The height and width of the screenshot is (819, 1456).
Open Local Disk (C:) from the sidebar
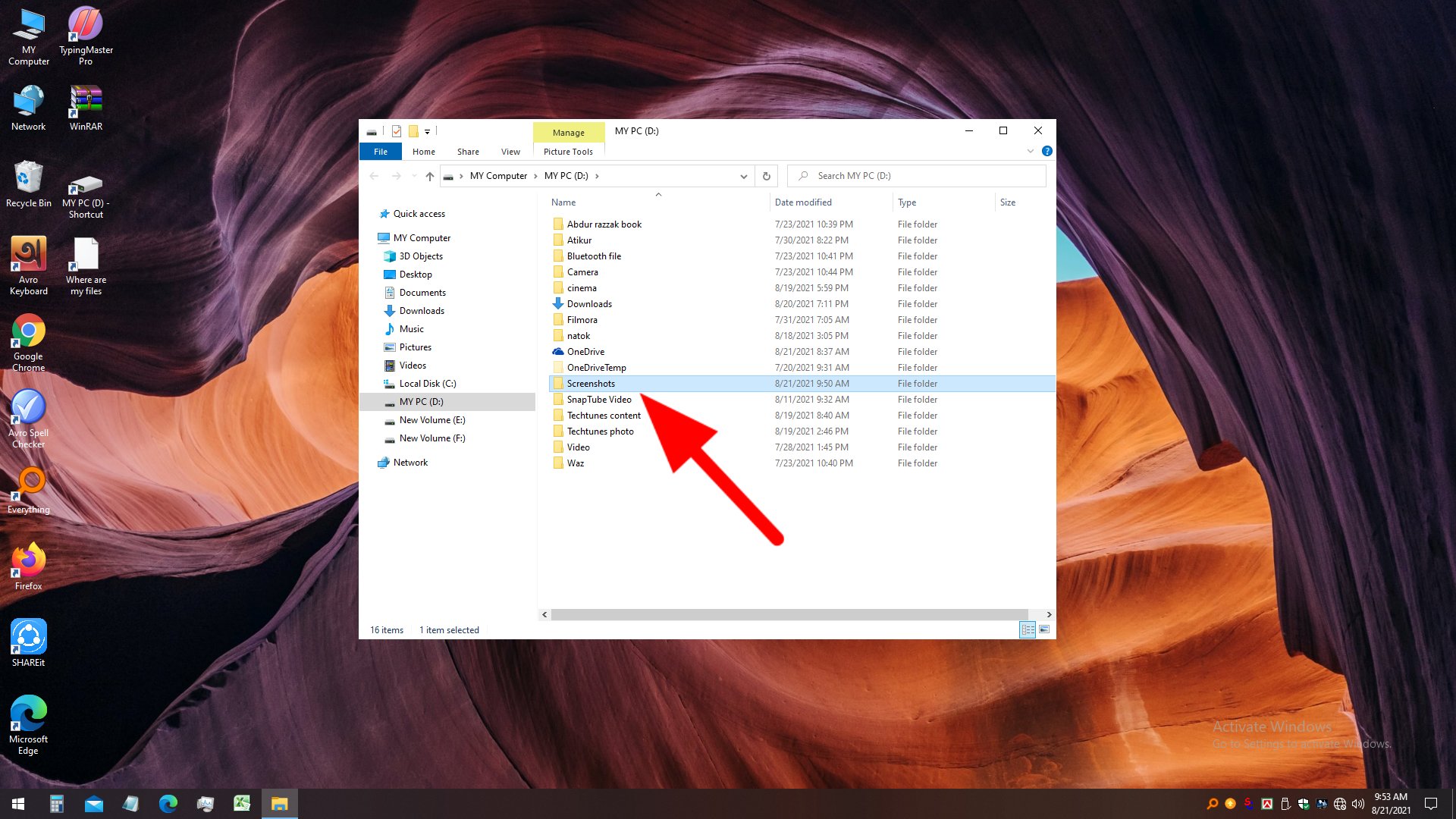(x=427, y=383)
